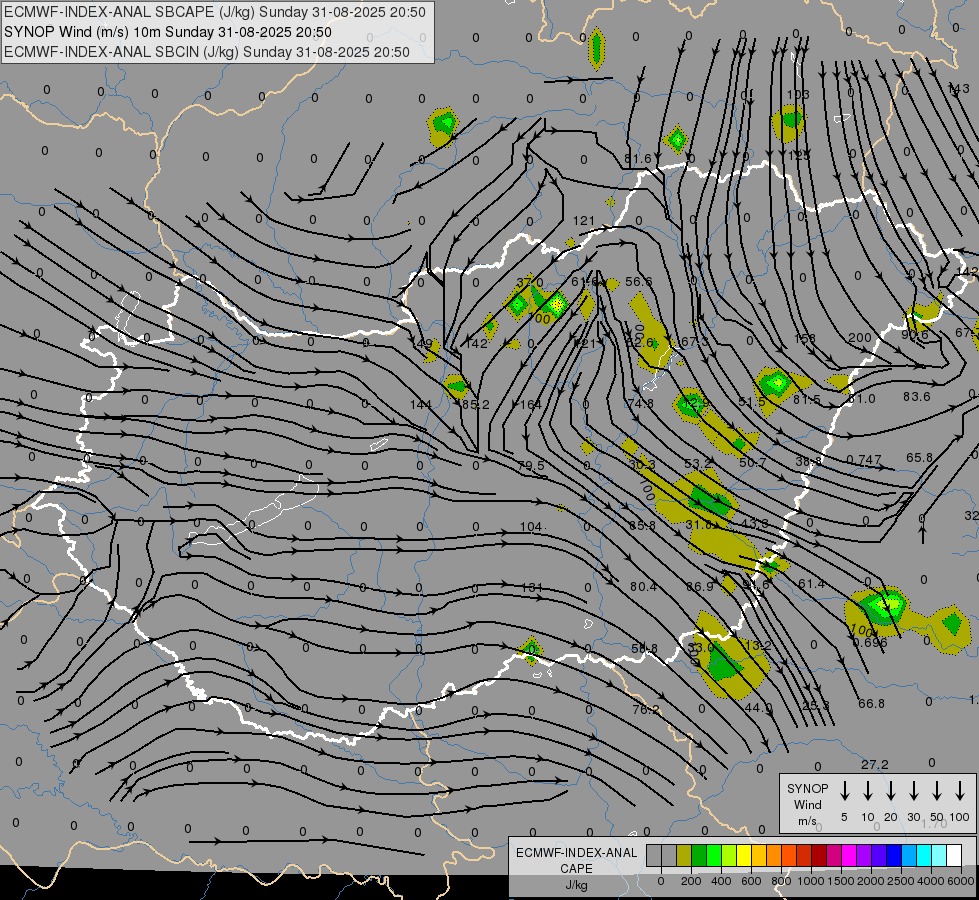Screen dimensions: 979x900
Task: Click the map value 83.6
Action: (917, 397)
